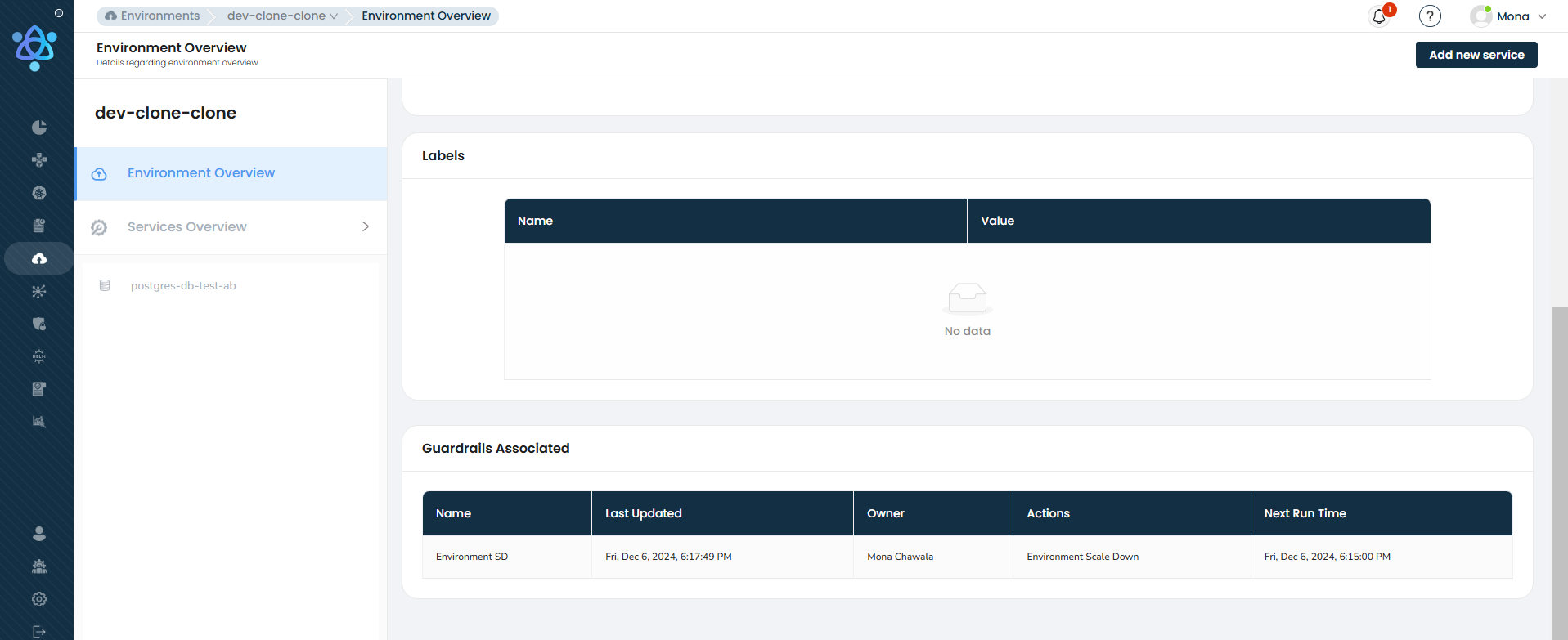Open the notifications bell

[x=1379, y=16]
